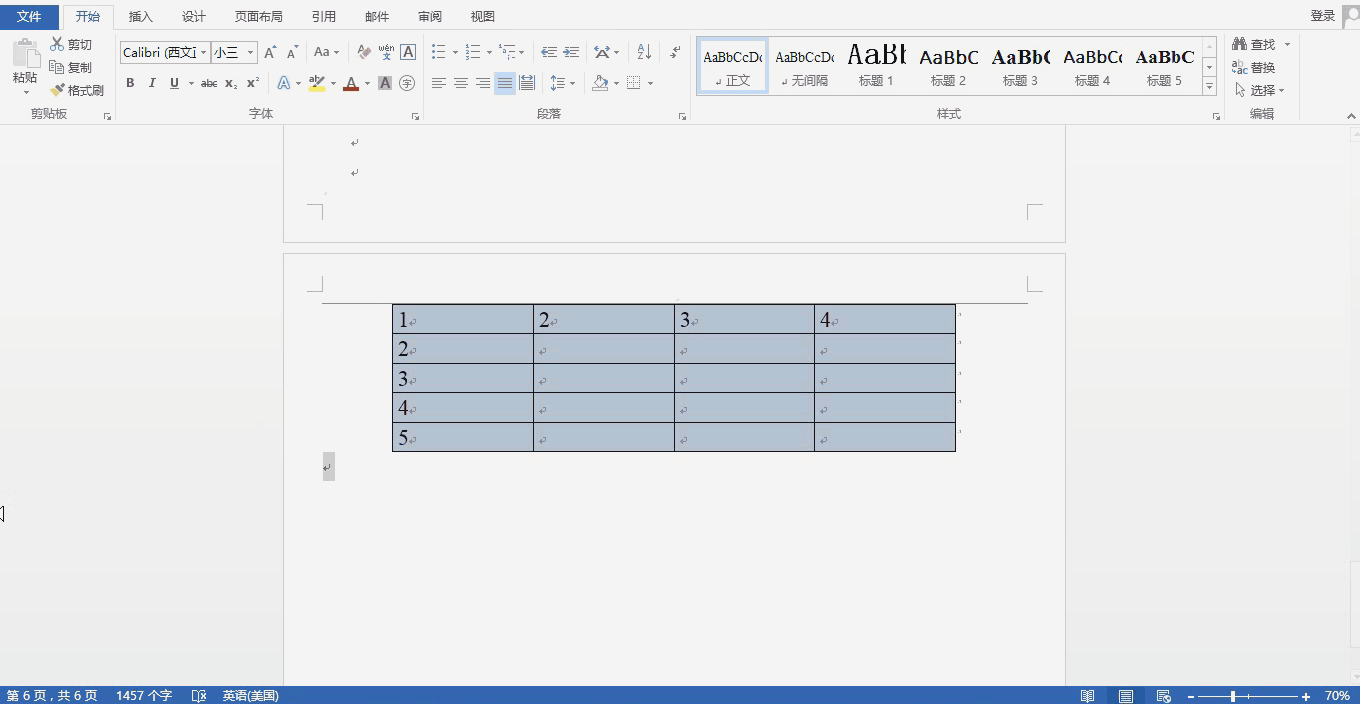Apply the yellow text highlight color

click(x=317, y=83)
